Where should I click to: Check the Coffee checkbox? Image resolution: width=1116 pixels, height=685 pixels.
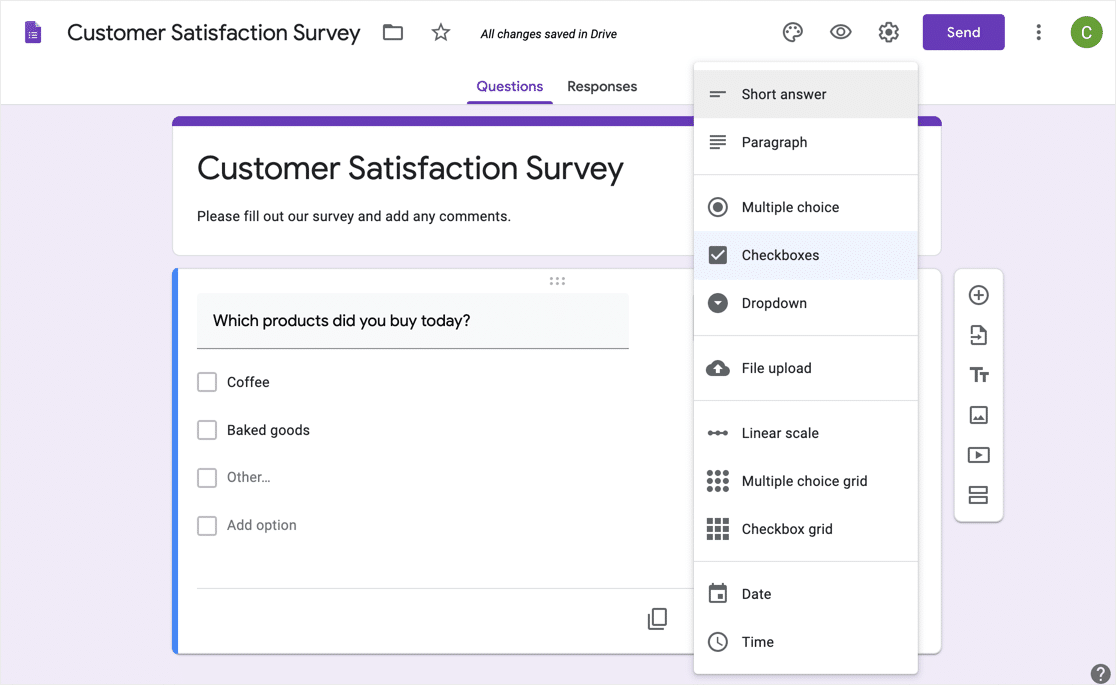[x=207, y=382]
